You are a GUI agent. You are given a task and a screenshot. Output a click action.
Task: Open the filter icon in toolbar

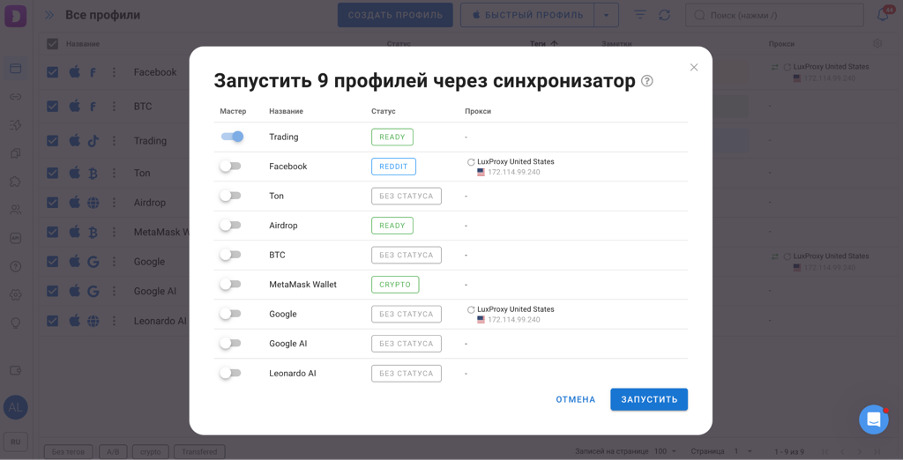(640, 15)
